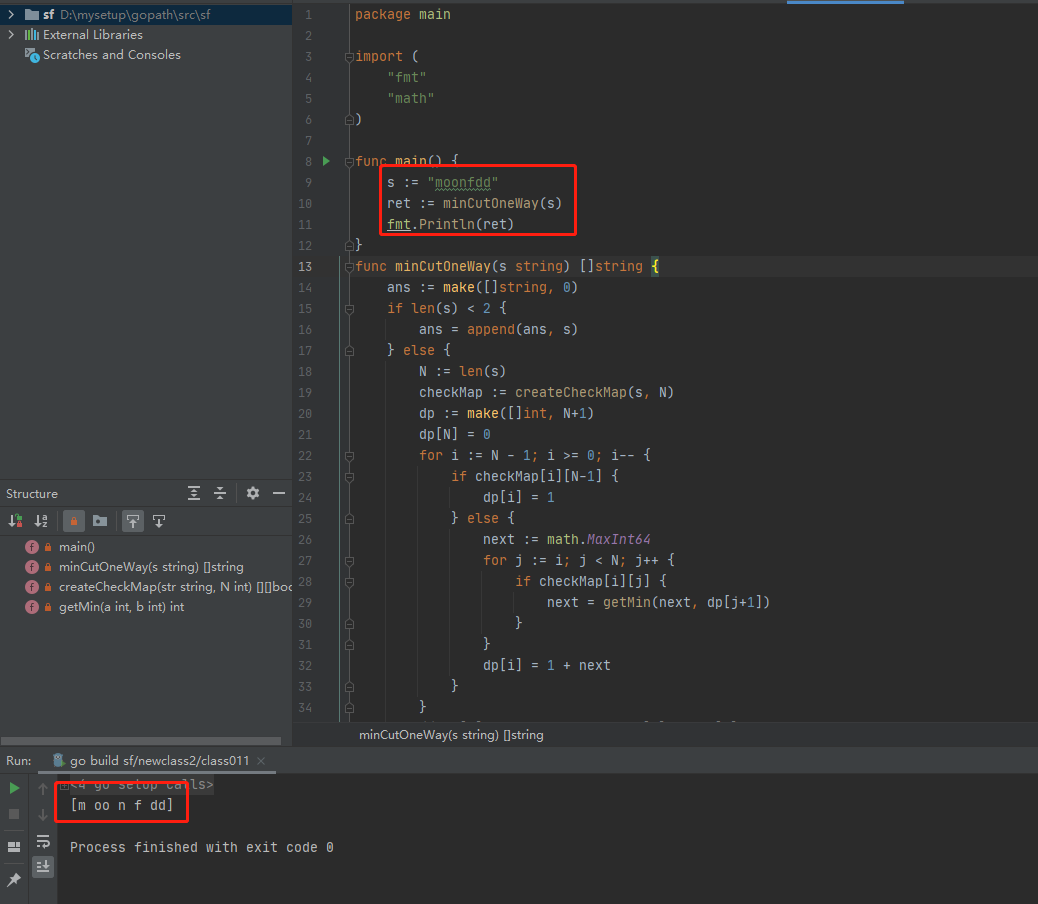Screen dimensions: 1038x904
Task: Toggle soft-wrap in Run console
Action: [x=43, y=841]
